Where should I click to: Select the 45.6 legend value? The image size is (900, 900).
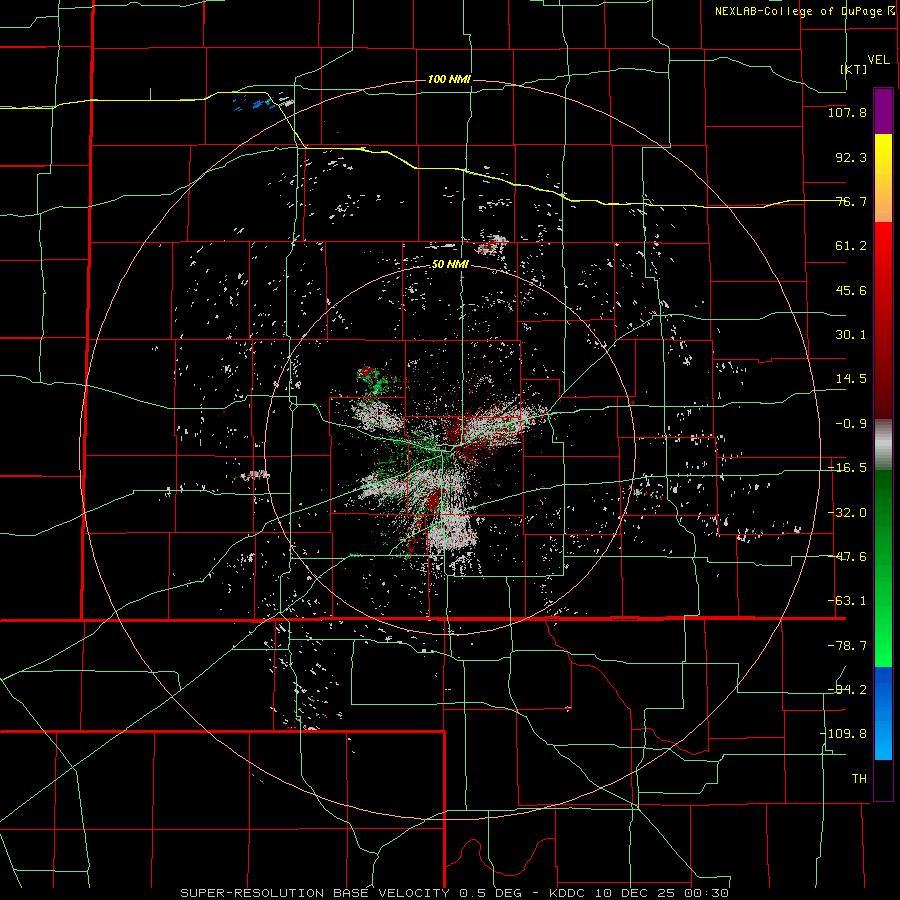(851, 290)
